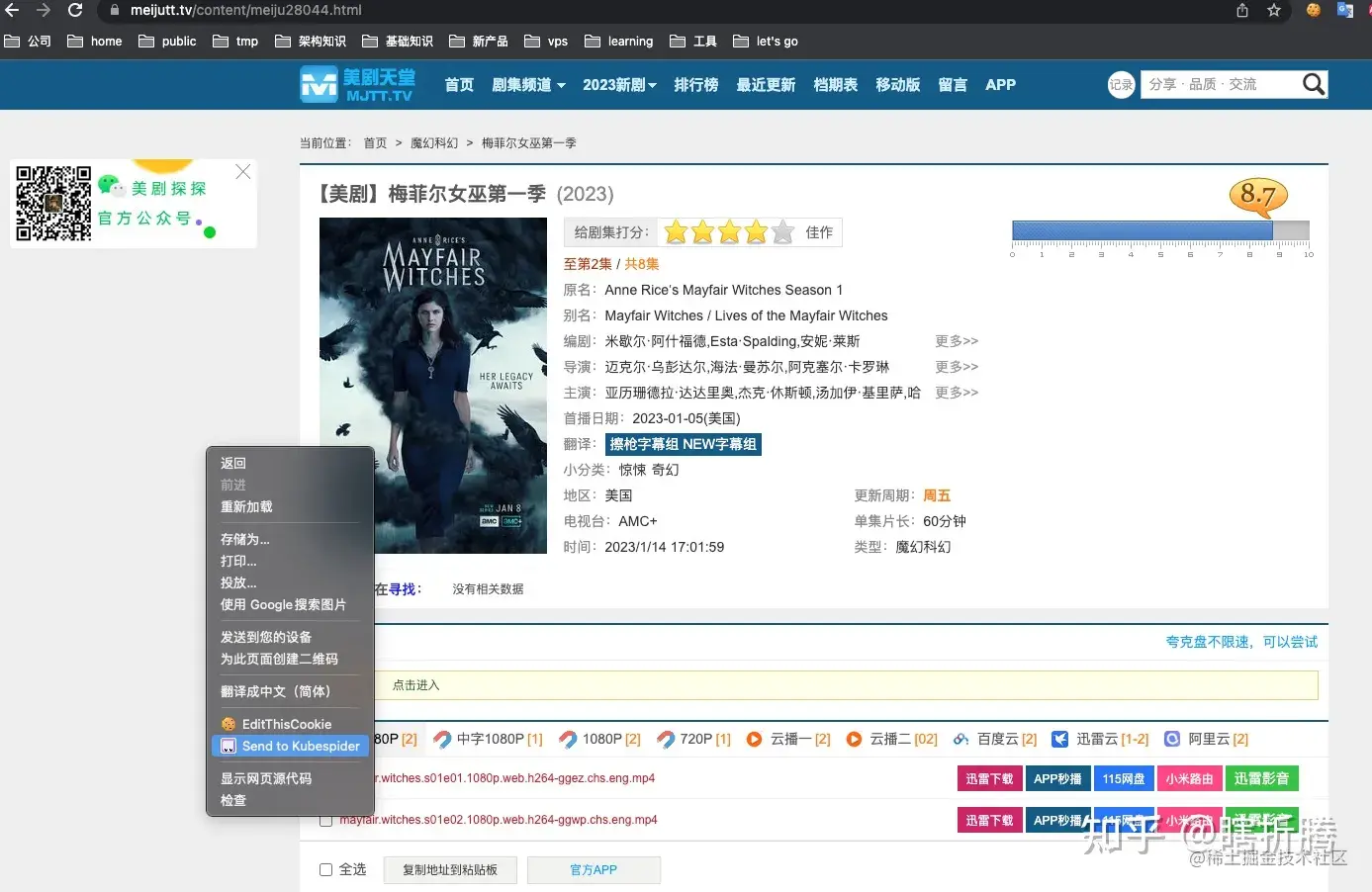Rate the show with the first star
Image resolution: width=1372 pixels, height=892 pixels.
coord(676,232)
